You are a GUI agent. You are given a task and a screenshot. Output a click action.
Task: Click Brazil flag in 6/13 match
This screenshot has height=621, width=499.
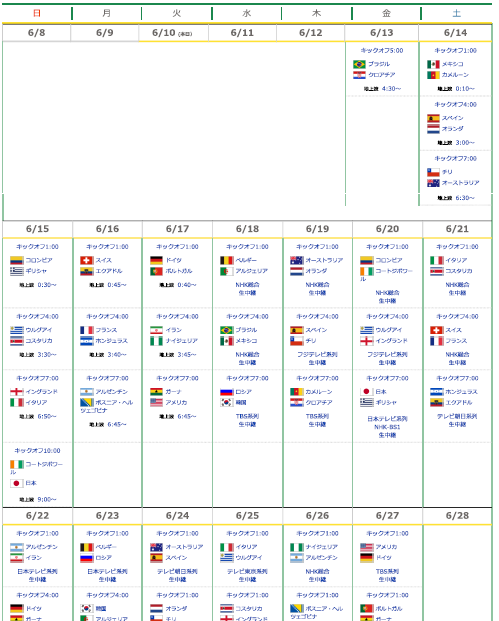coord(359,64)
